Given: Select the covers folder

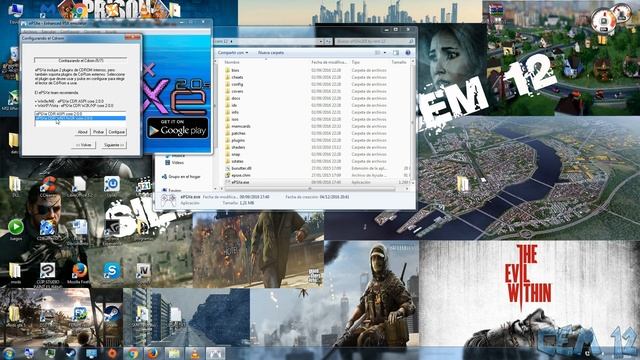Looking at the screenshot, I should [x=237, y=91].
